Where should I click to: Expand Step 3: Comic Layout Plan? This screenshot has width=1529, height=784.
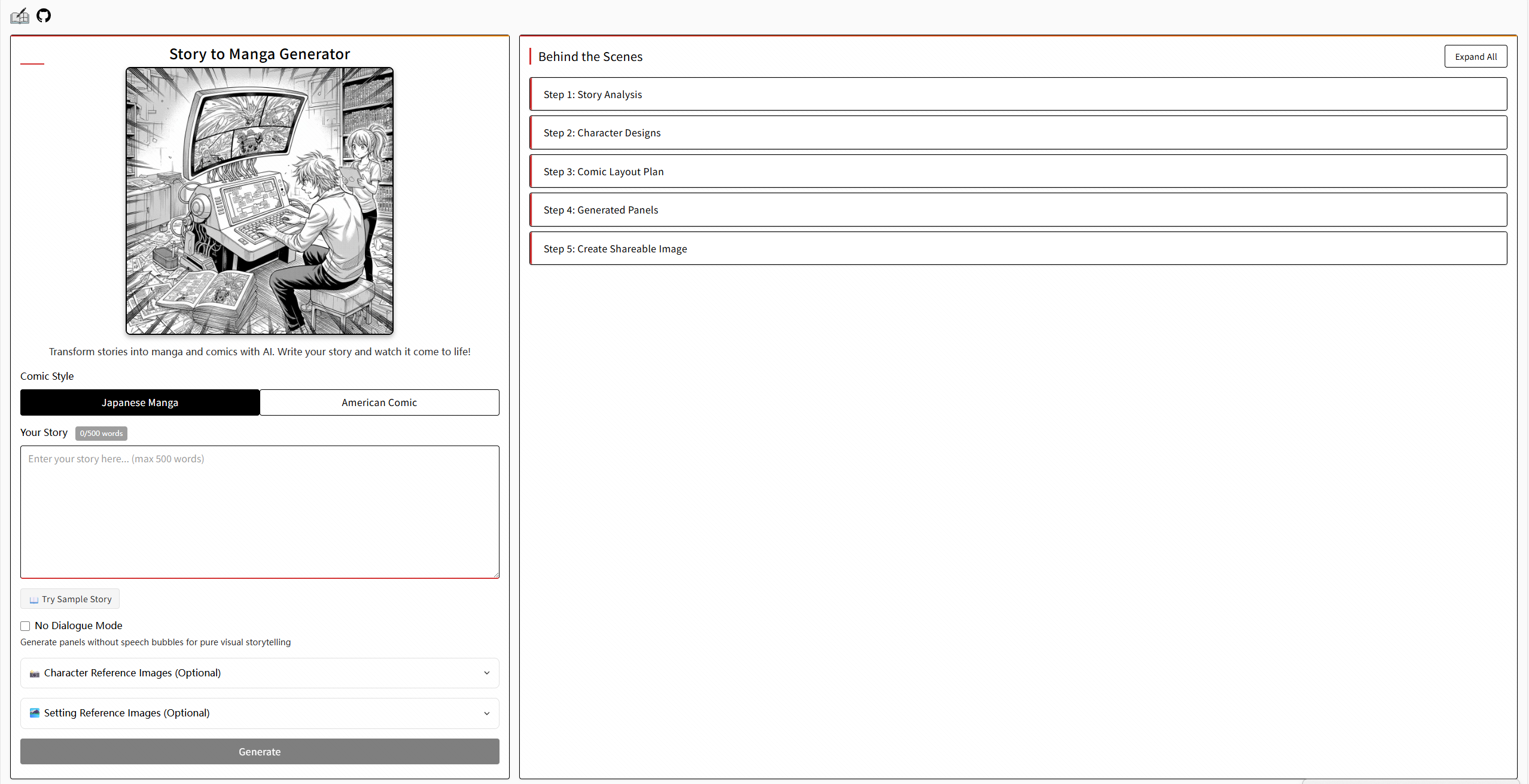click(x=1018, y=172)
